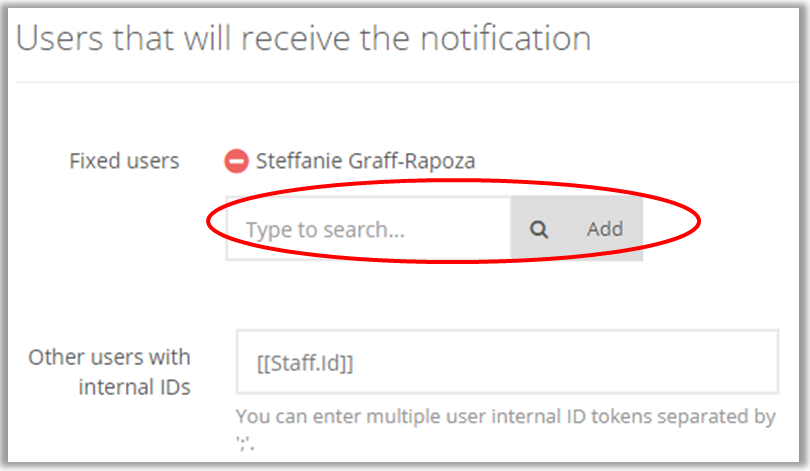Image resolution: width=810 pixels, height=471 pixels.
Task: Focus the 'Type to search...' field
Action: tap(370, 229)
